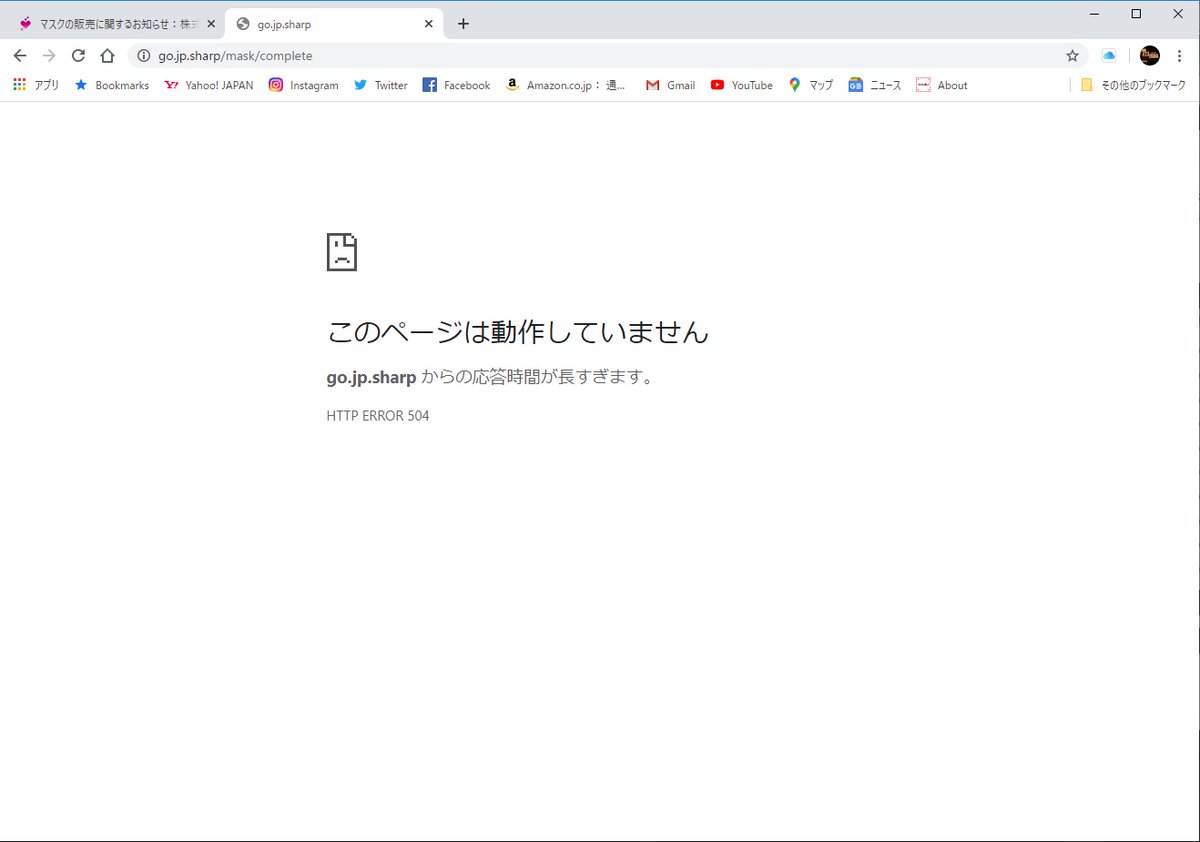Click the このページは動作していません heading
Viewport: 1200px width, 842px height.
518,331
